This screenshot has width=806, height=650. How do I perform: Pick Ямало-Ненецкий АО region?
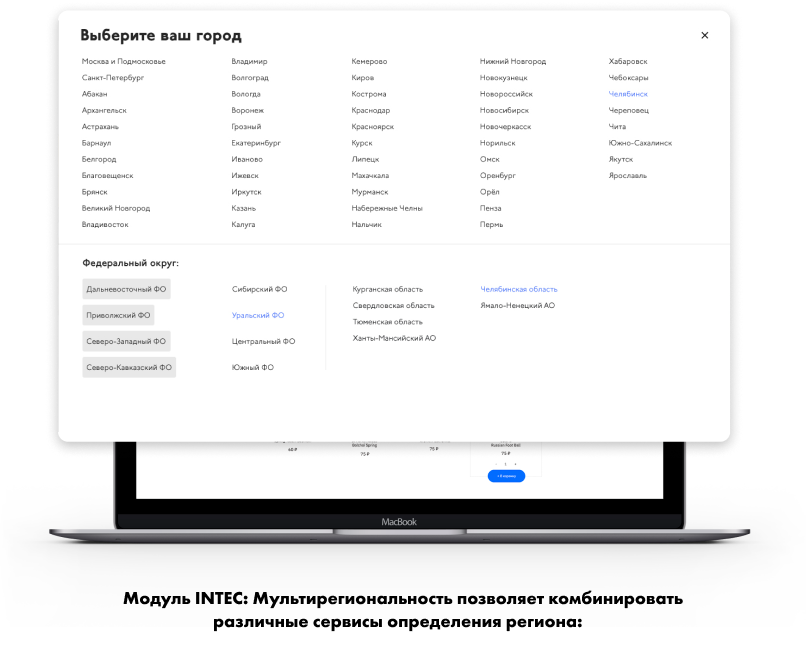coord(517,306)
